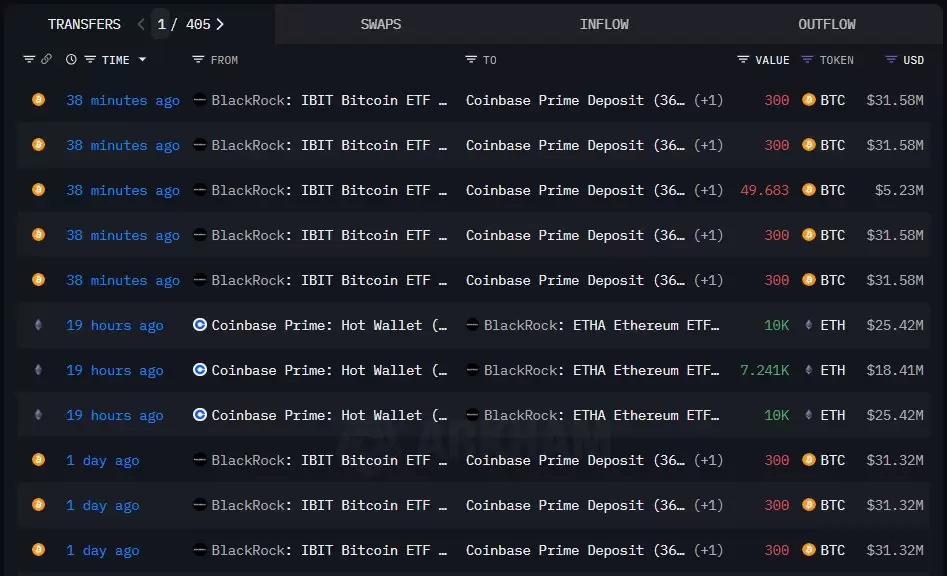Open first '38 minutes ago' transaction link

click(123, 100)
